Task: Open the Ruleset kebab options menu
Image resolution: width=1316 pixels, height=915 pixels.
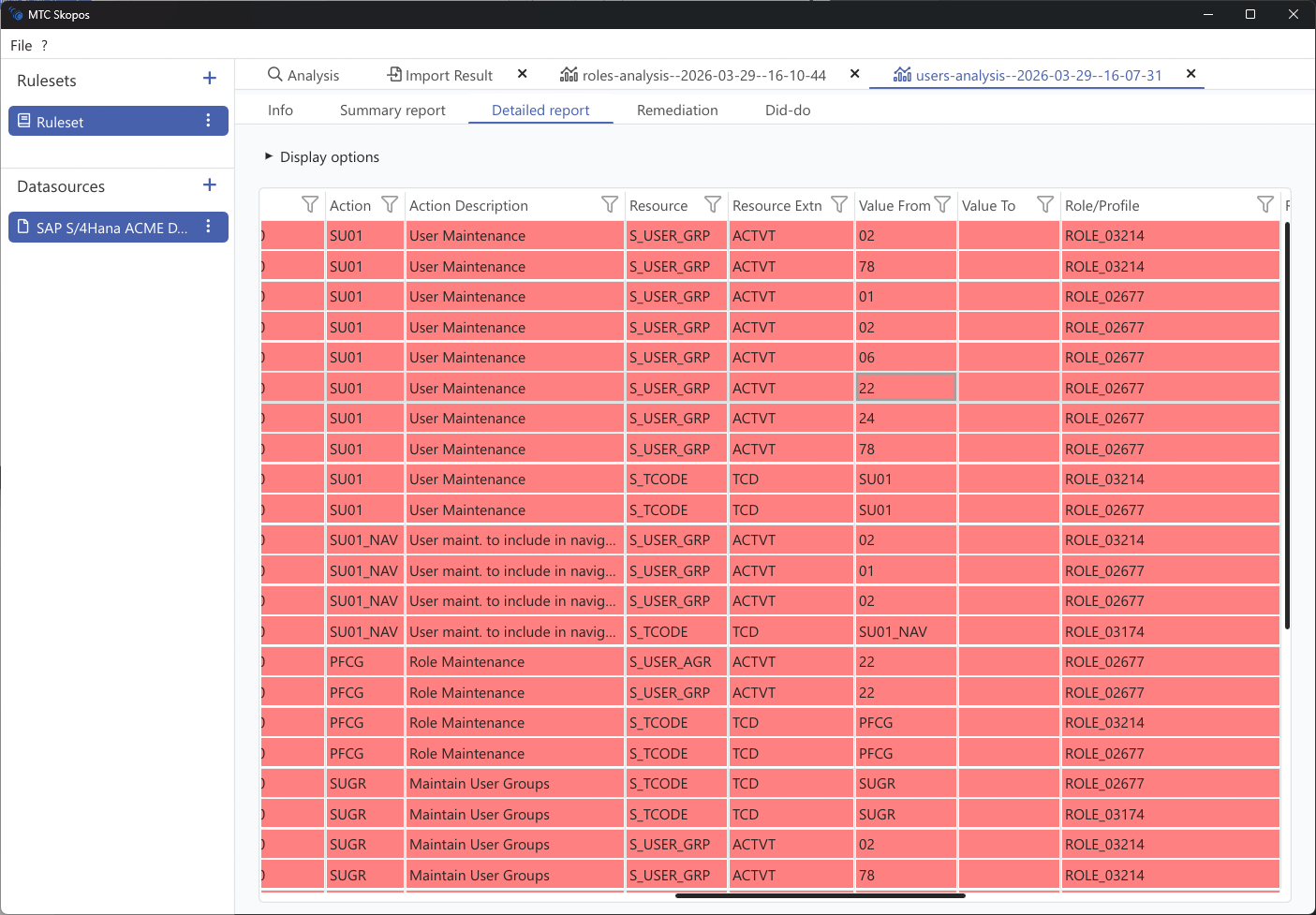Action: point(208,120)
